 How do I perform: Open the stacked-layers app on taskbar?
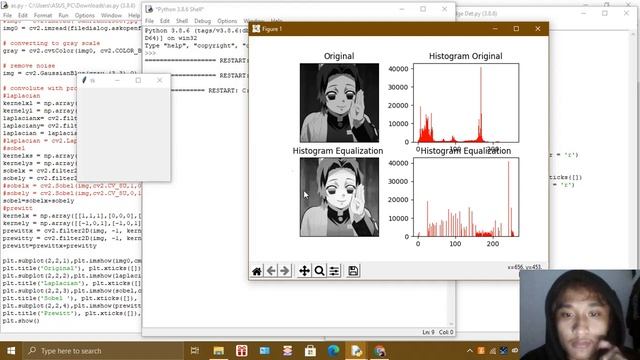point(287,351)
